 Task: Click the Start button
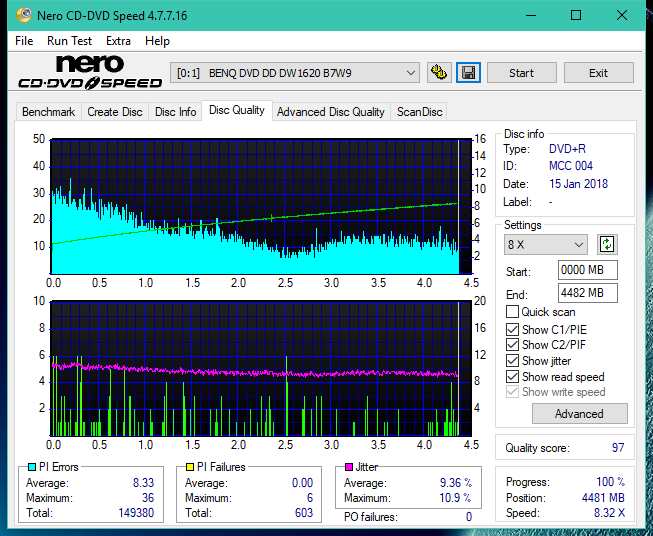pyautogui.click(x=521, y=73)
